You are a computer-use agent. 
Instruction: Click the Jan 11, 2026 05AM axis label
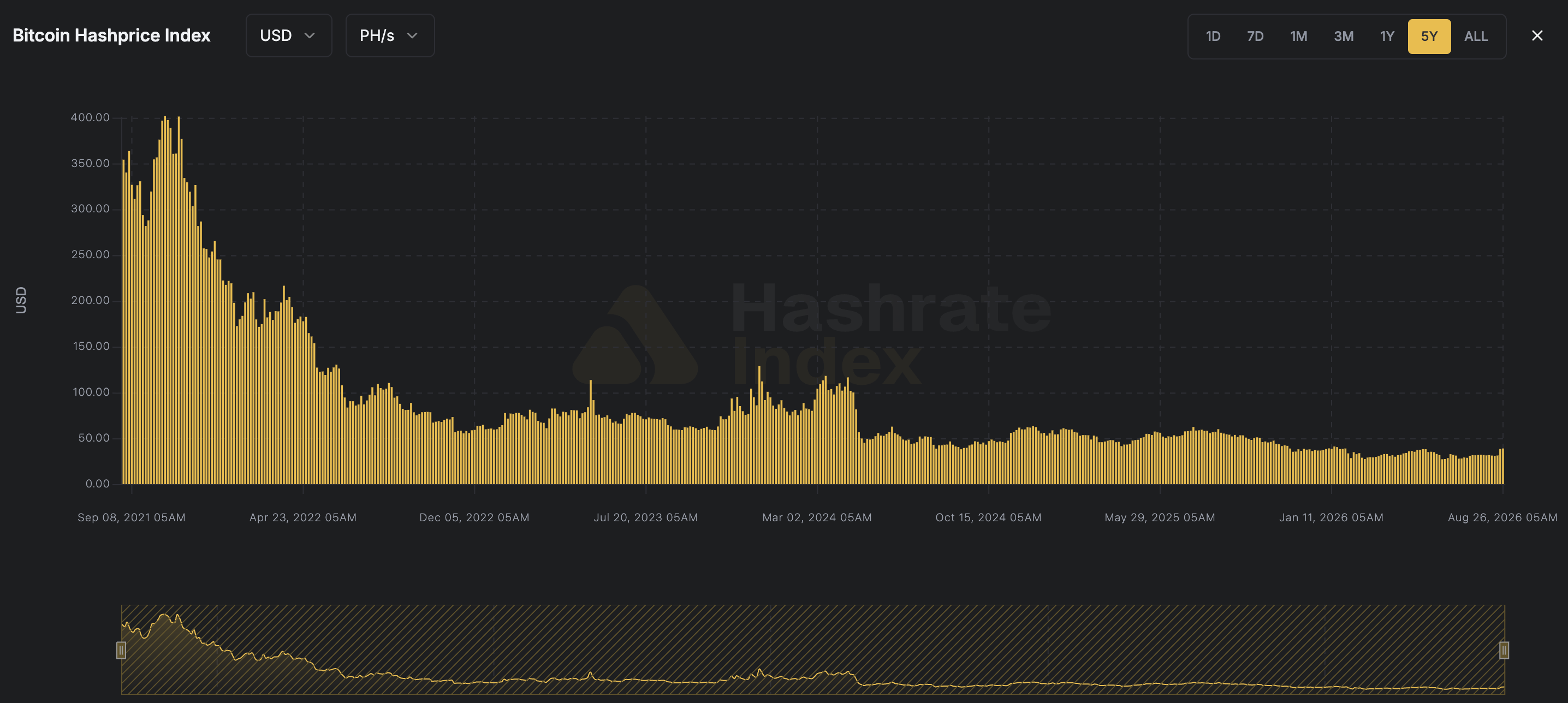[x=1331, y=517]
